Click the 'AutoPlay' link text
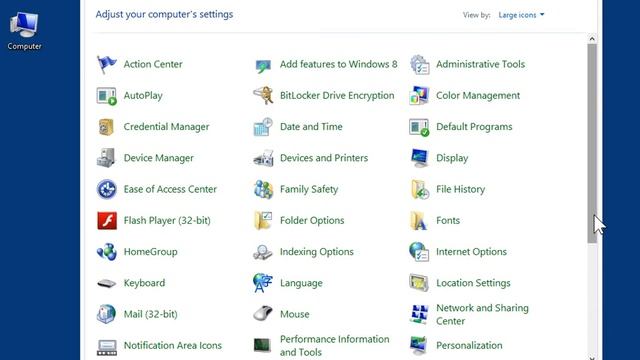This screenshot has width=640, height=360. coord(143,96)
